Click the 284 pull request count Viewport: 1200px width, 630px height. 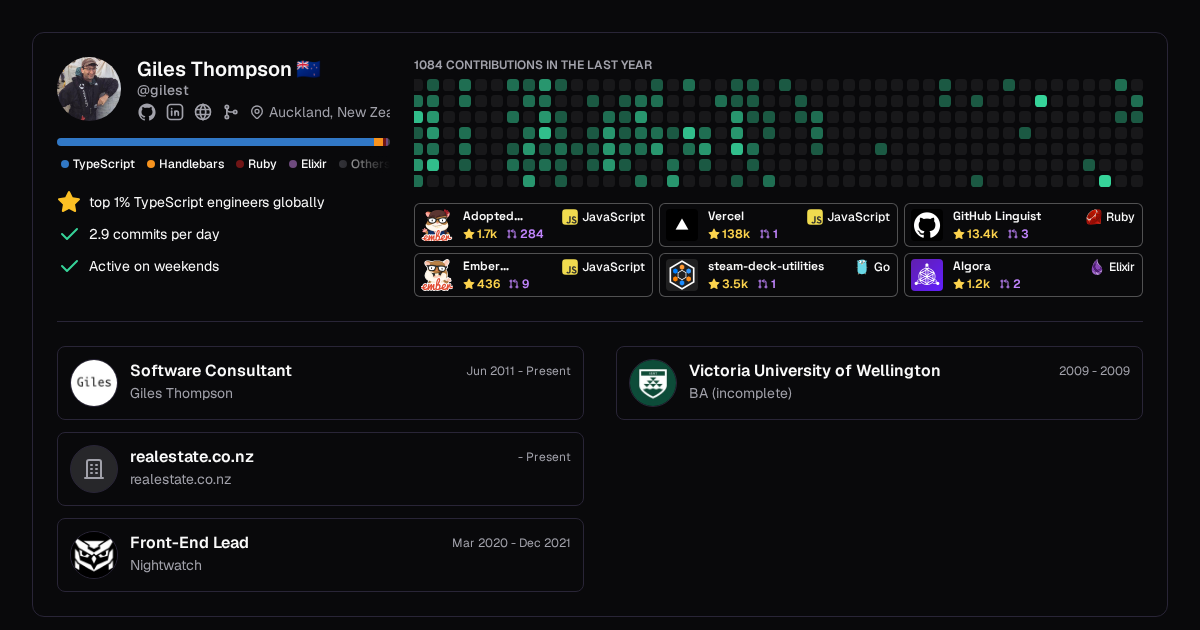(x=532, y=234)
